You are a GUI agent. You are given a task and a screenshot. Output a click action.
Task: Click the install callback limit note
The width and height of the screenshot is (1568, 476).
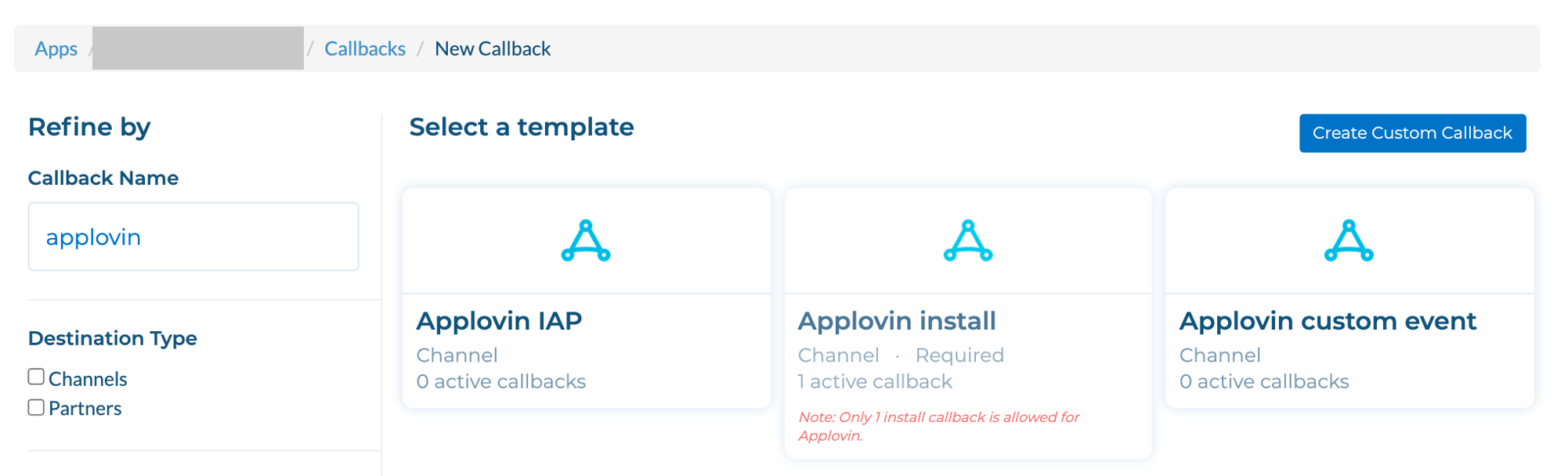pos(938,427)
